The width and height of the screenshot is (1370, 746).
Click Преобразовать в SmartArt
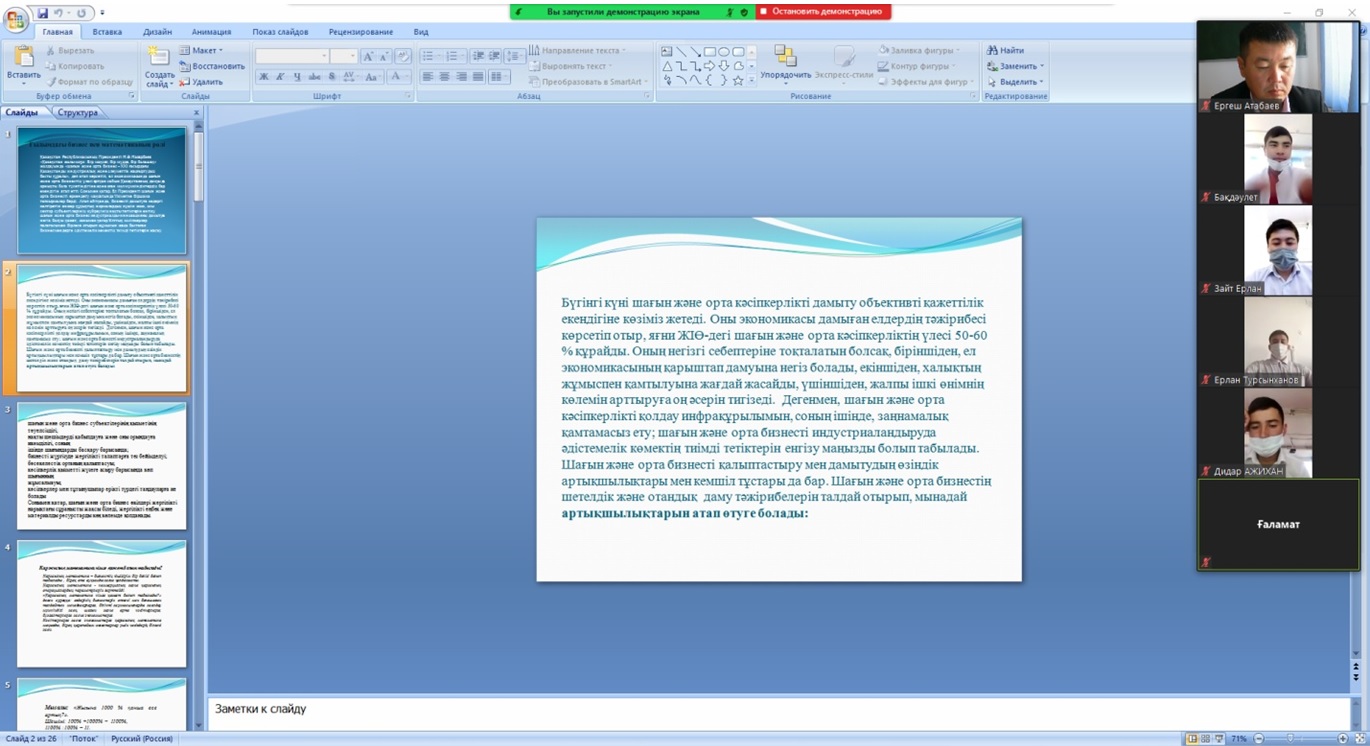point(586,82)
